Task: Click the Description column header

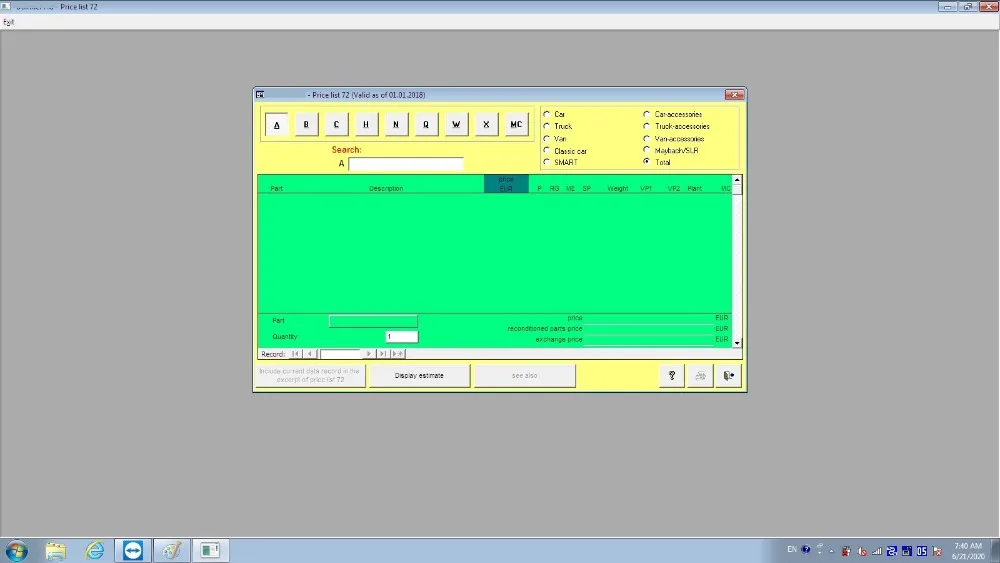Action: click(386, 189)
